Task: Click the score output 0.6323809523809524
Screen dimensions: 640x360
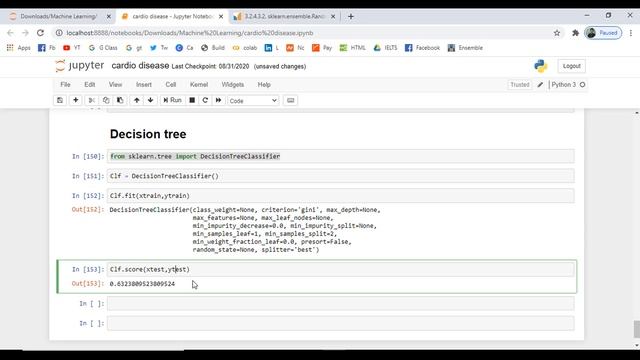Action: (x=142, y=284)
